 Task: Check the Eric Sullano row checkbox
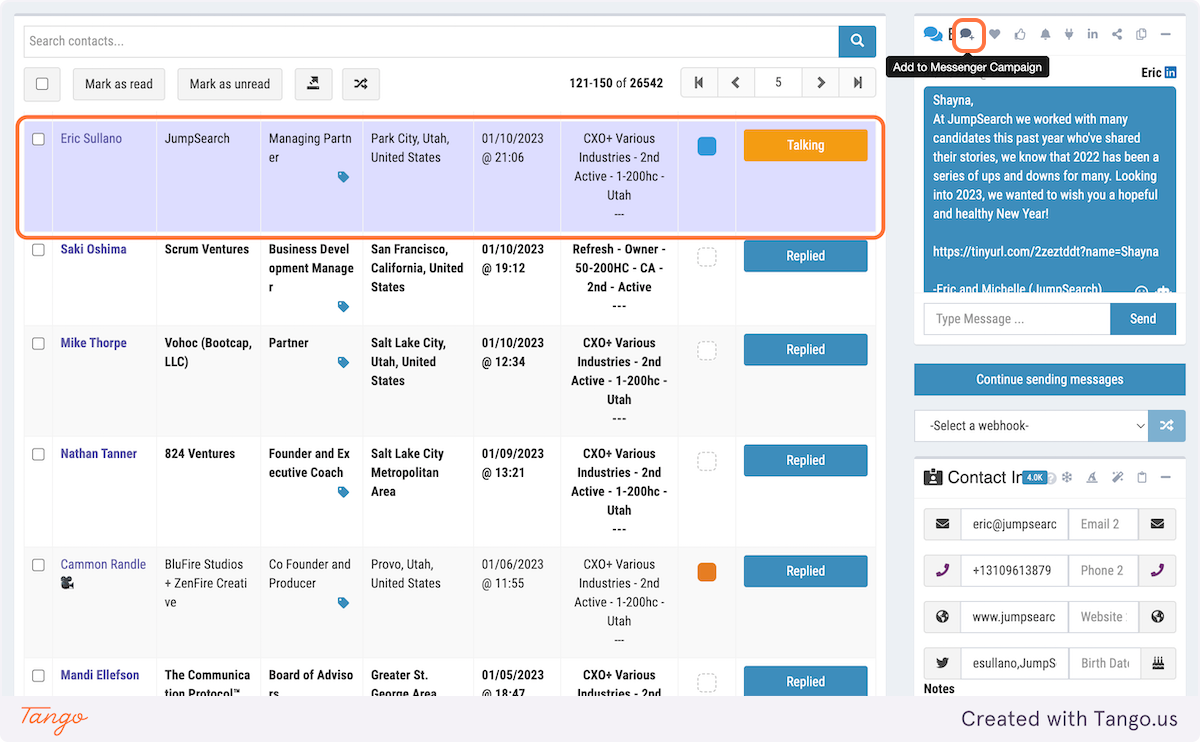tap(38, 139)
